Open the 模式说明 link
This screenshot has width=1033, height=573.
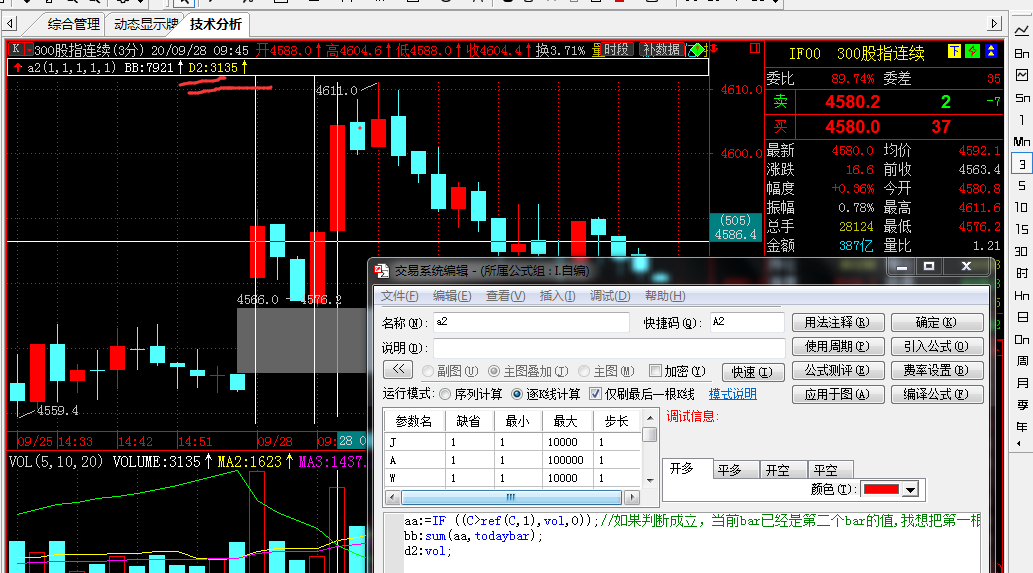[x=733, y=394]
